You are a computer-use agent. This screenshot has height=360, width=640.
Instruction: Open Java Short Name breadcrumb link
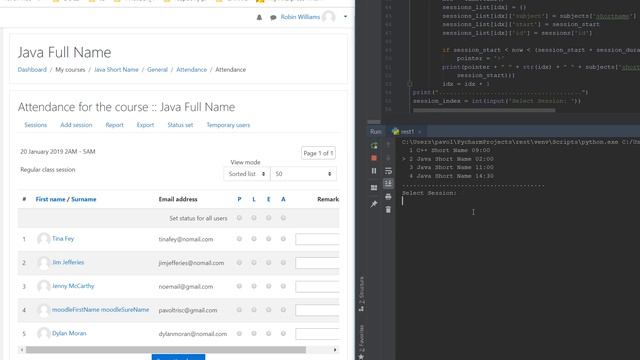(116, 70)
